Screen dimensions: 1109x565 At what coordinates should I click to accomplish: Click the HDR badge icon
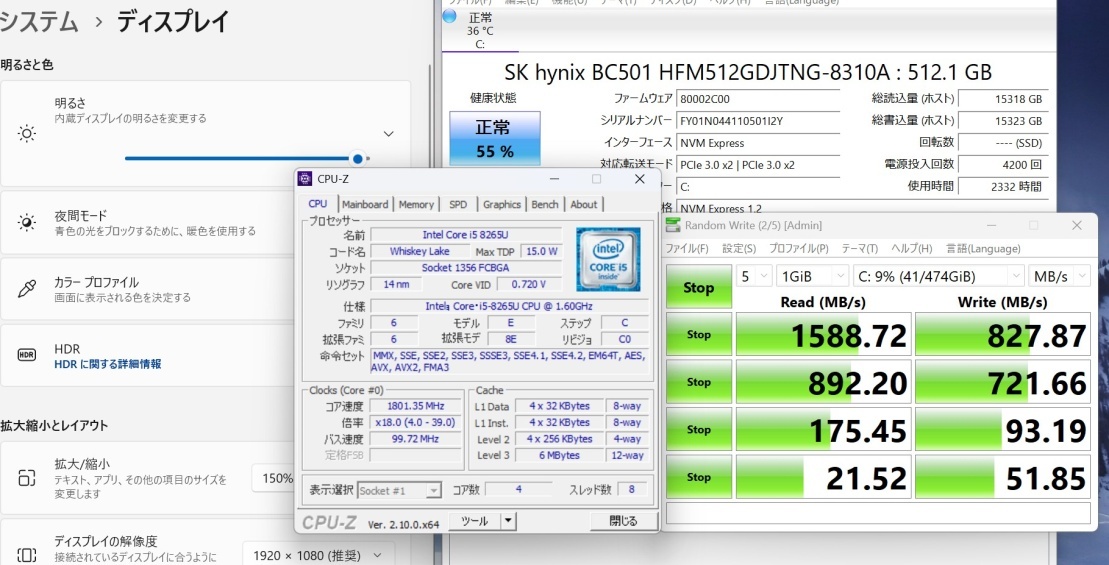(x=27, y=355)
